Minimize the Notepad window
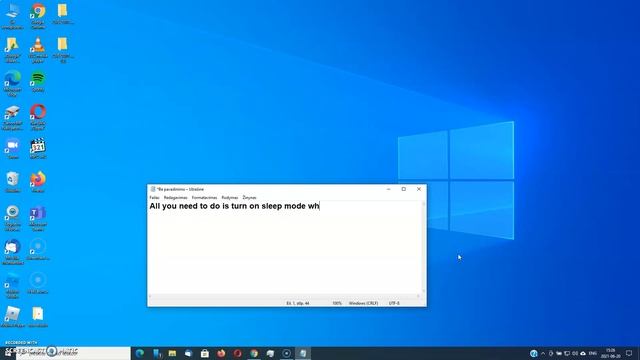This screenshot has height=360, width=640. 389,189
